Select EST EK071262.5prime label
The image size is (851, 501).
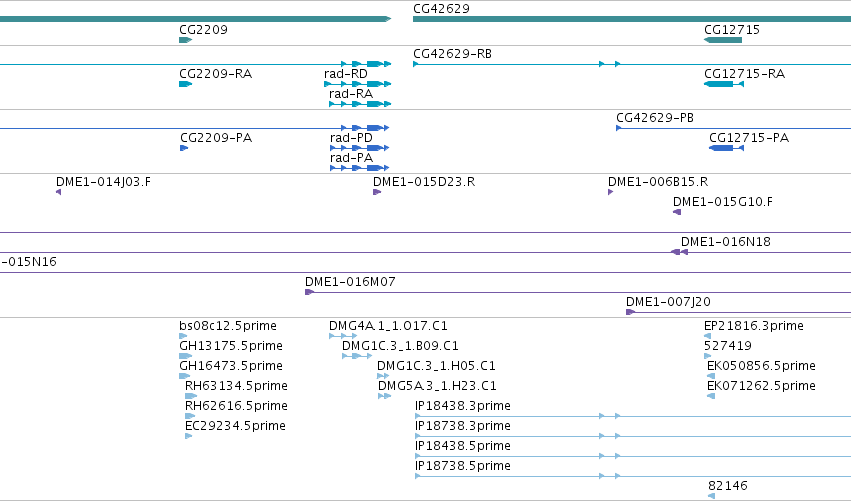click(761, 386)
